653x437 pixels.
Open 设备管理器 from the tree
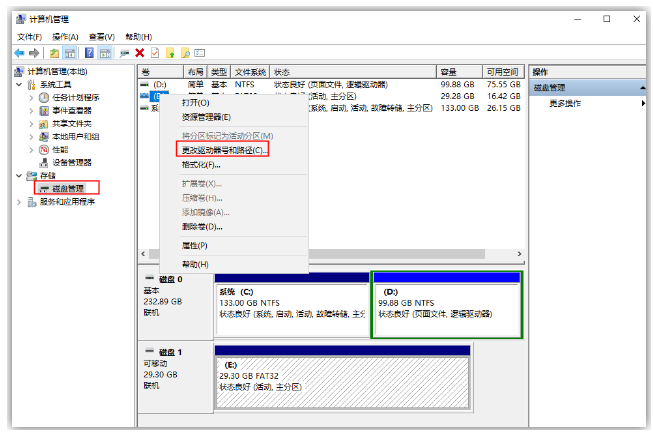[x=71, y=162]
